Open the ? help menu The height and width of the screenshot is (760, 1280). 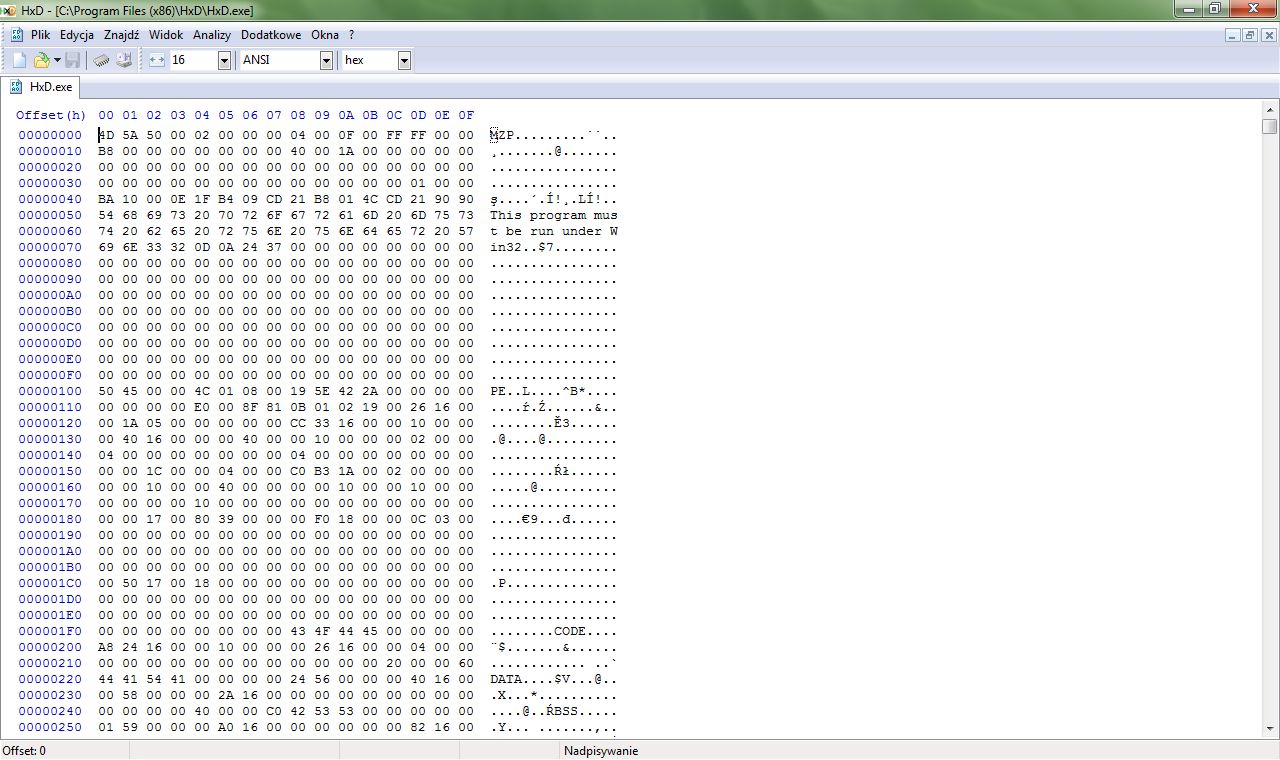point(350,34)
